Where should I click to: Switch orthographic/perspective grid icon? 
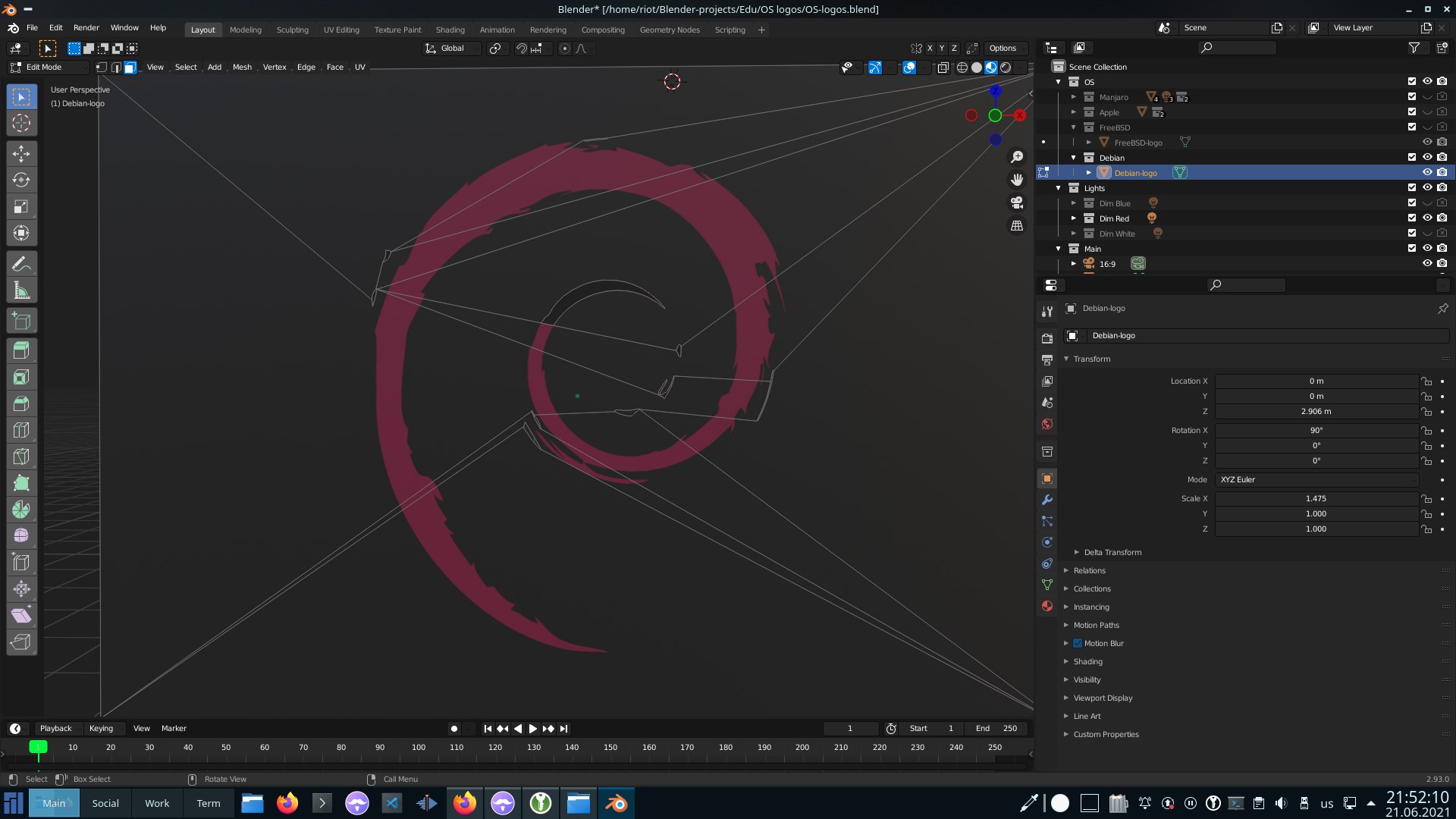click(x=1017, y=226)
